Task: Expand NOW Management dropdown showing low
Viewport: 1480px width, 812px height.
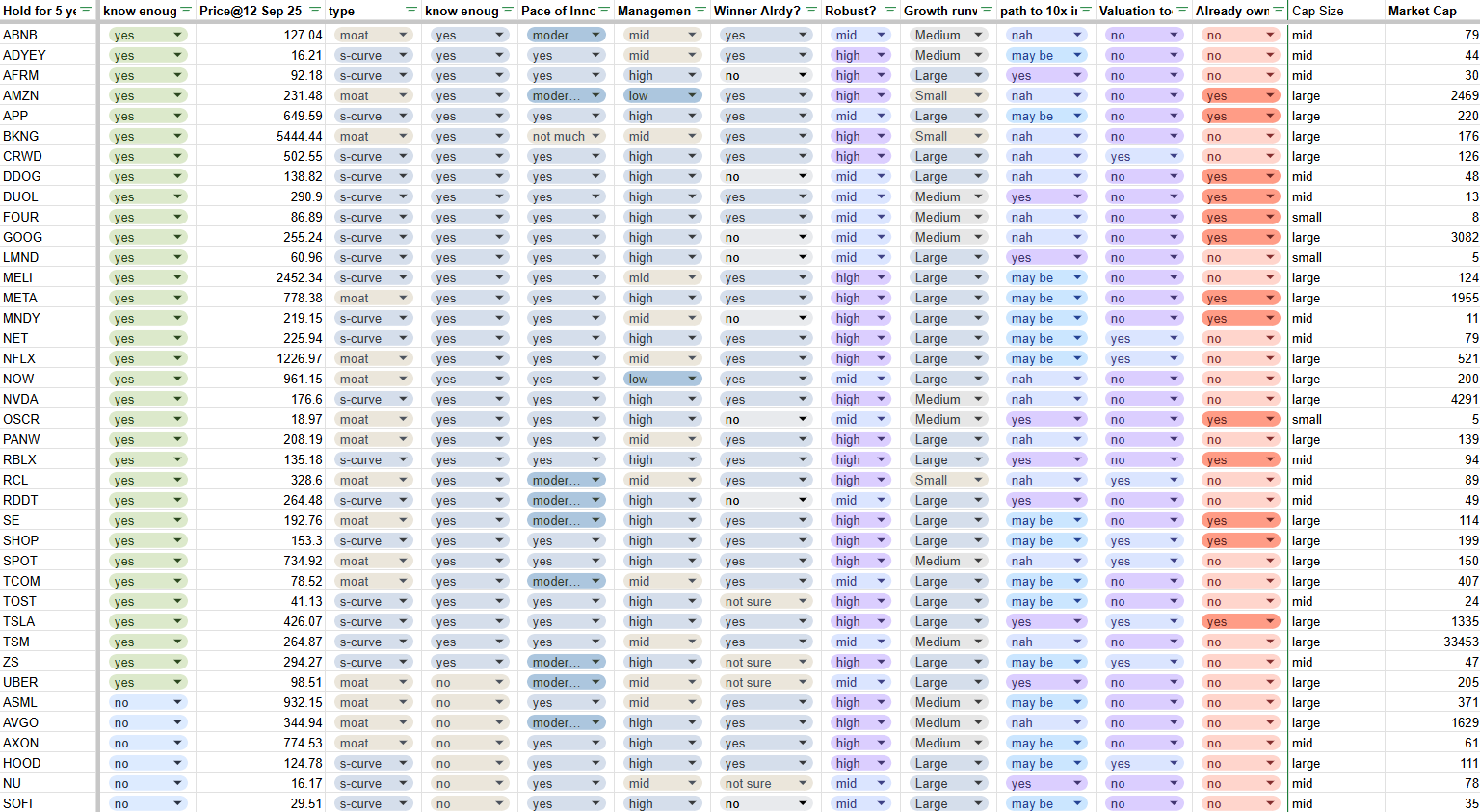Action: coord(692,379)
